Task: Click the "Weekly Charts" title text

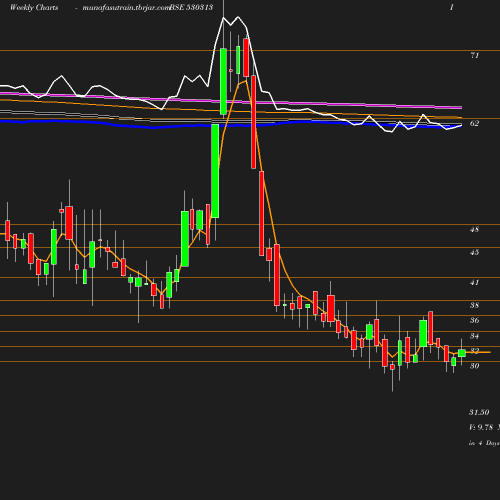Action: 34,7
